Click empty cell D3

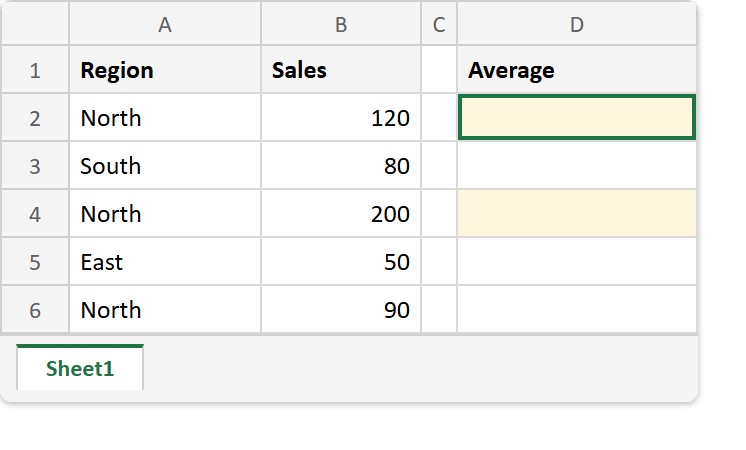577,166
